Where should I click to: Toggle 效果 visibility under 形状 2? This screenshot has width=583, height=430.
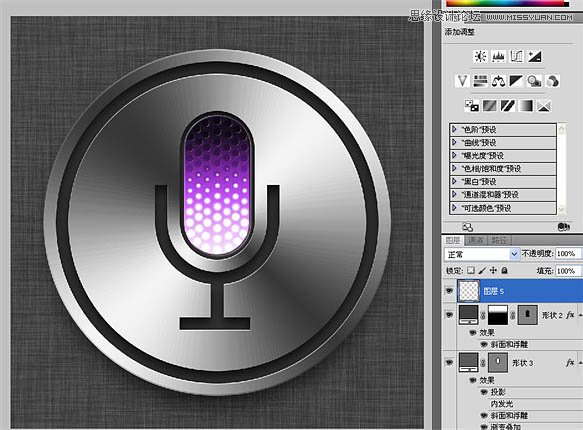473,332
